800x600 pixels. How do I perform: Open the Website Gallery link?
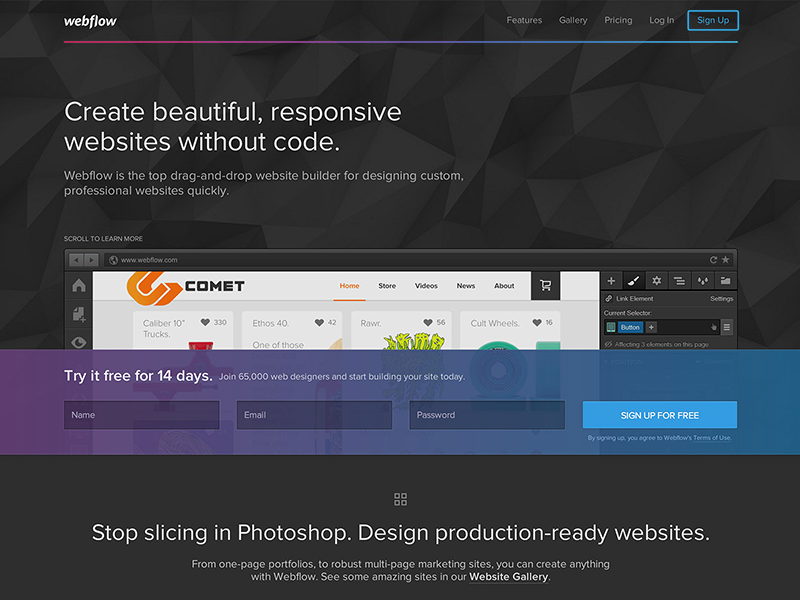509,577
